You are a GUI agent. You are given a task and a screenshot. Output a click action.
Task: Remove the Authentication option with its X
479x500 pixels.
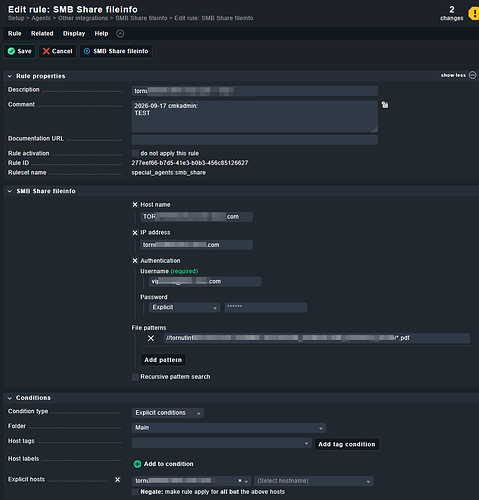135,261
